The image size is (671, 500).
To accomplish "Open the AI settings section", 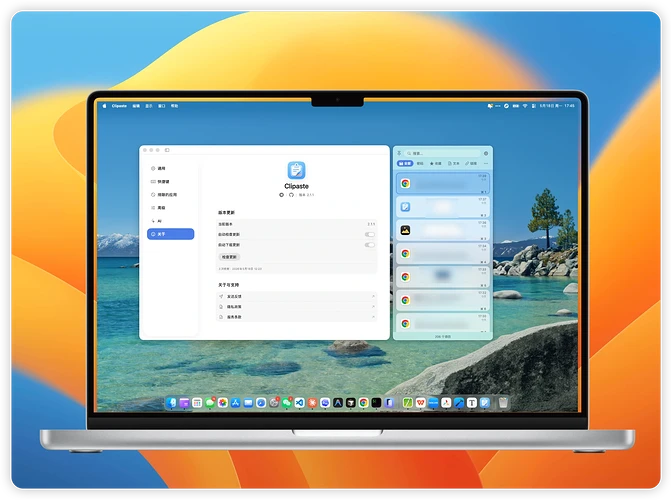I will [x=170, y=221].
